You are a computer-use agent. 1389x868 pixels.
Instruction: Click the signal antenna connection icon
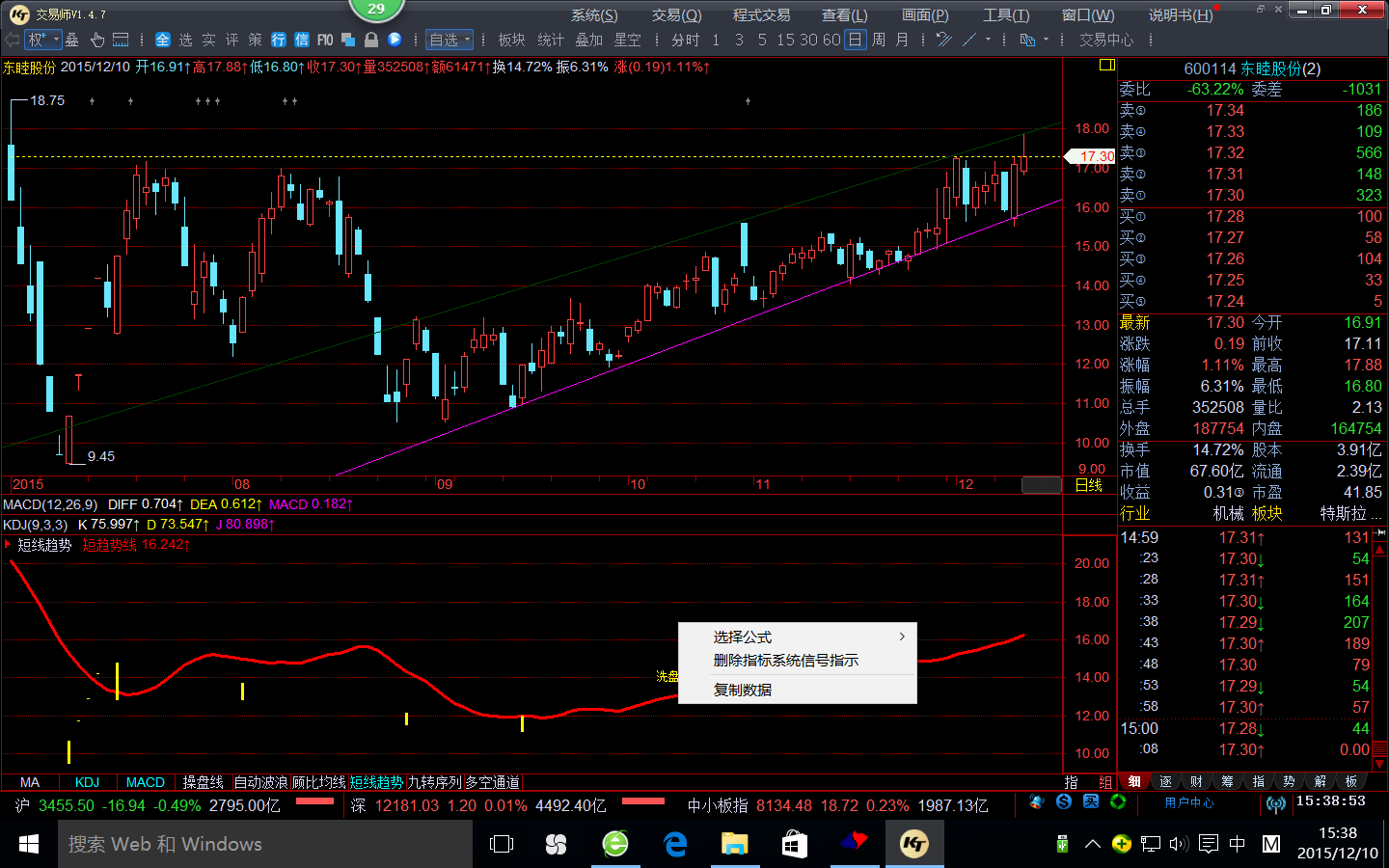point(1275,803)
